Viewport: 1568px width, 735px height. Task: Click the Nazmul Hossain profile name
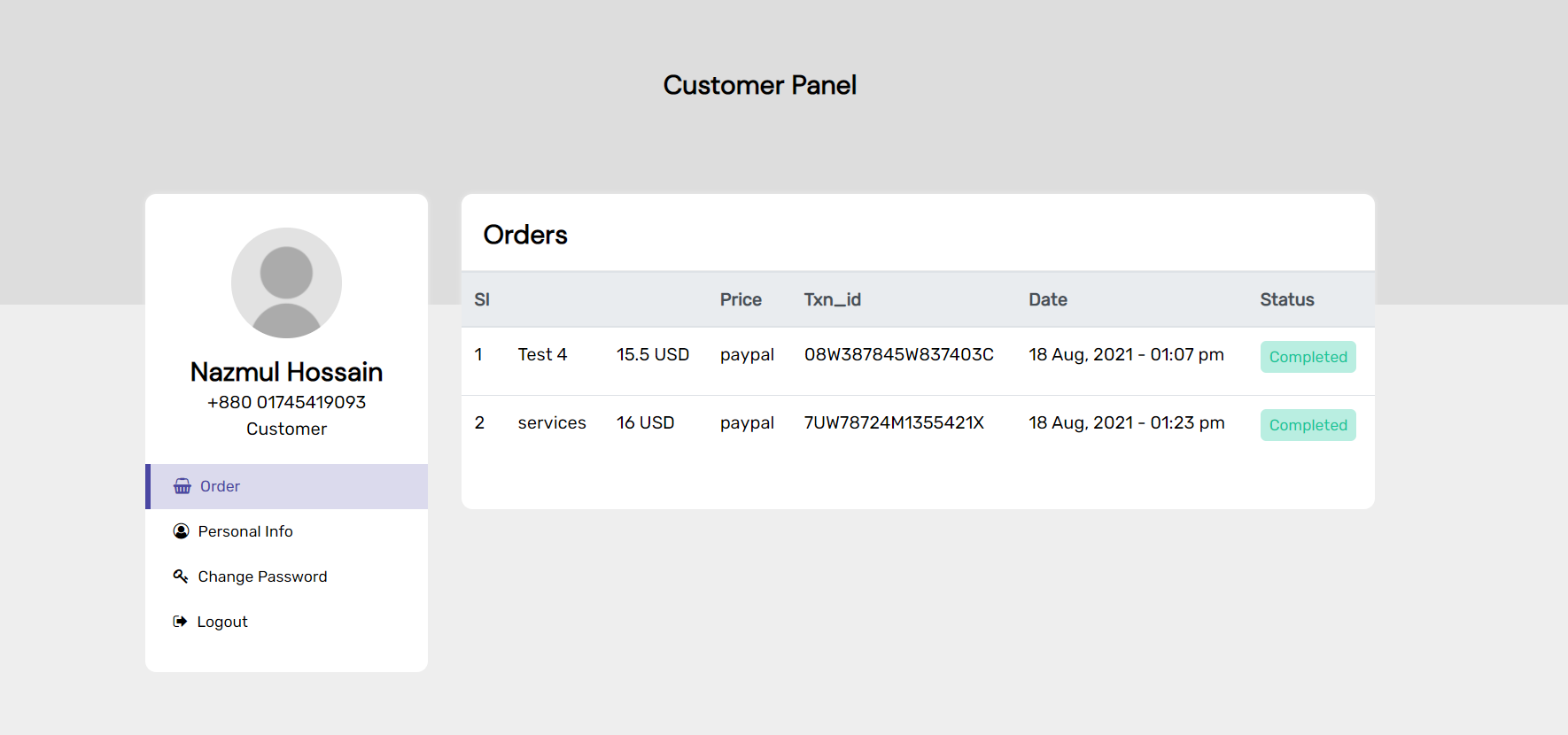(x=286, y=372)
